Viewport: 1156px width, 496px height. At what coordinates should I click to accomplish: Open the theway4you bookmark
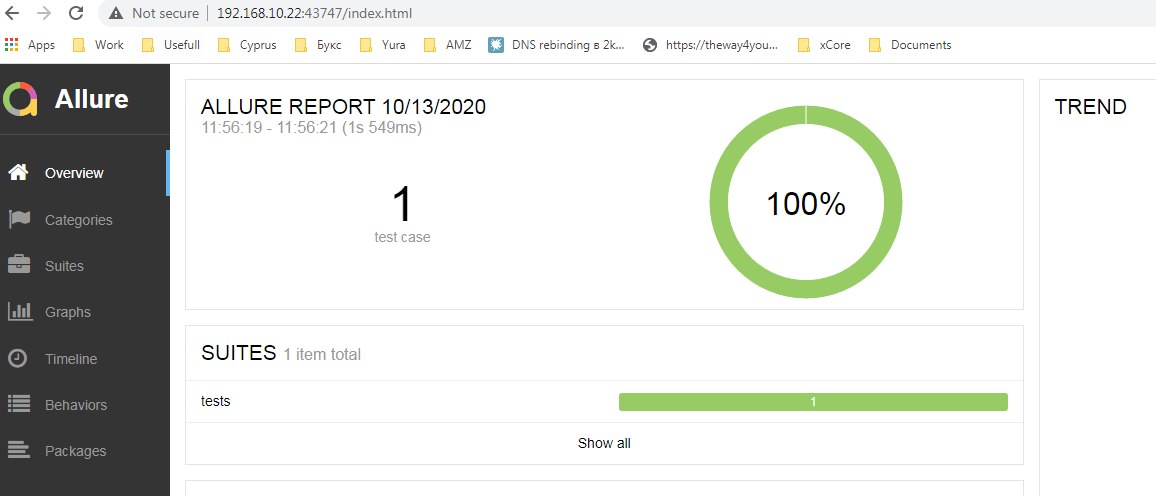click(x=711, y=45)
